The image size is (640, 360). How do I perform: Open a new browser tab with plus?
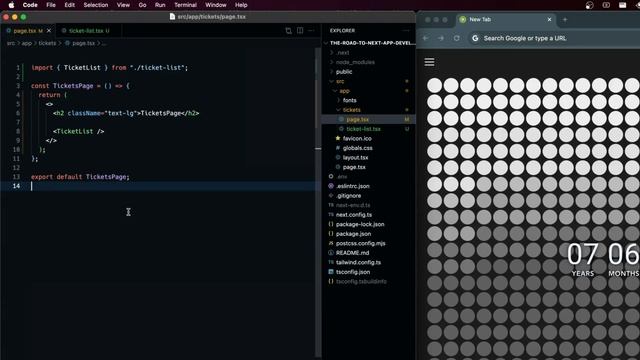(x=565, y=19)
